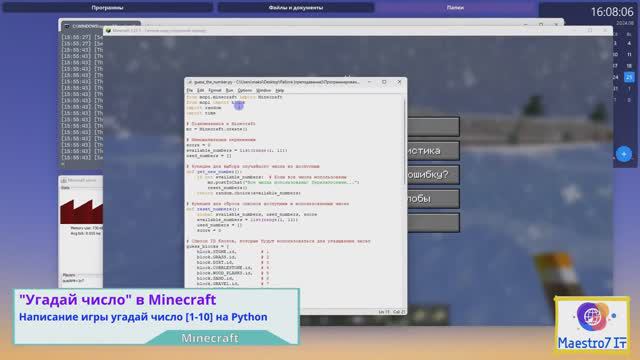Click the 'mc = Minecraft.create()' line
Screen dimensions: 640x360
point(217,129)
